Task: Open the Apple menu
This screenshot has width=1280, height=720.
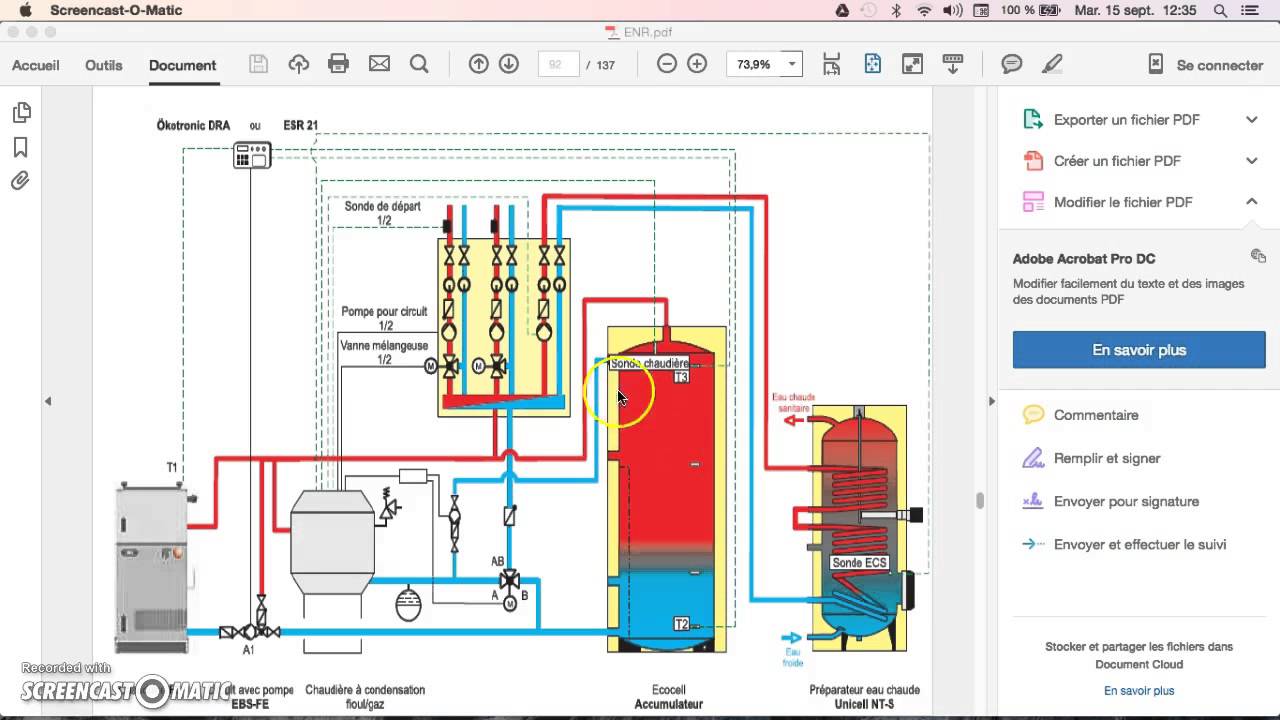Action: 25,10
